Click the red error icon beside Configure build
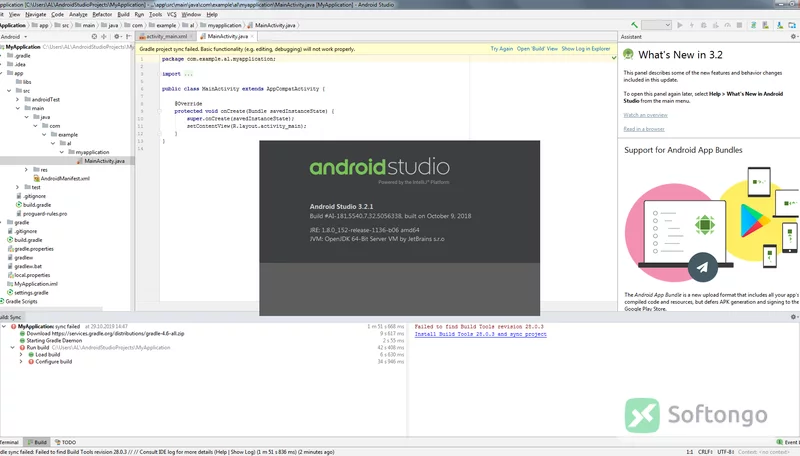This screenshot has height=456, width=800. tap(31, 362)
